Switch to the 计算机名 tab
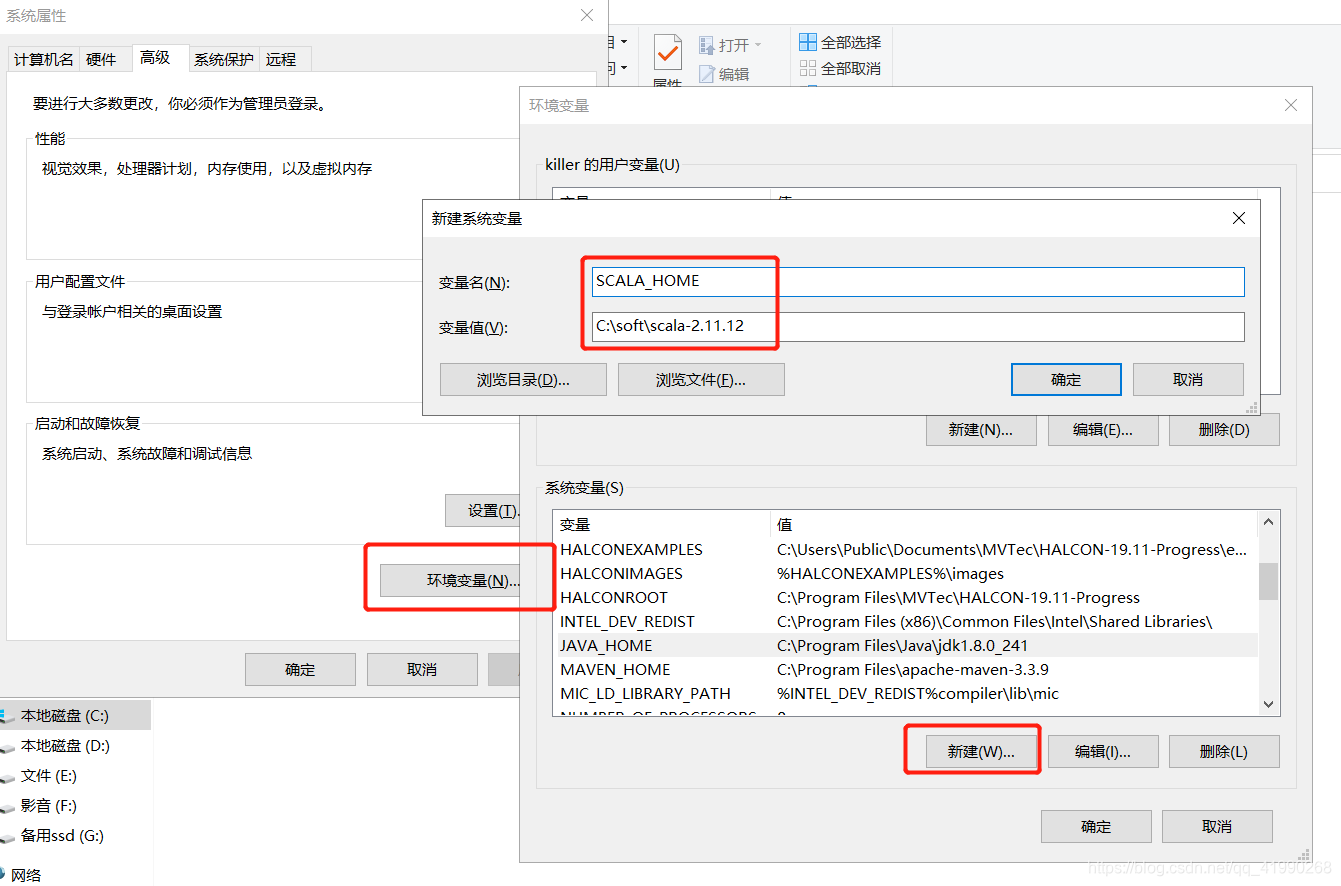The height and width of the screenshot is (886, 1341). coord(43,60)
